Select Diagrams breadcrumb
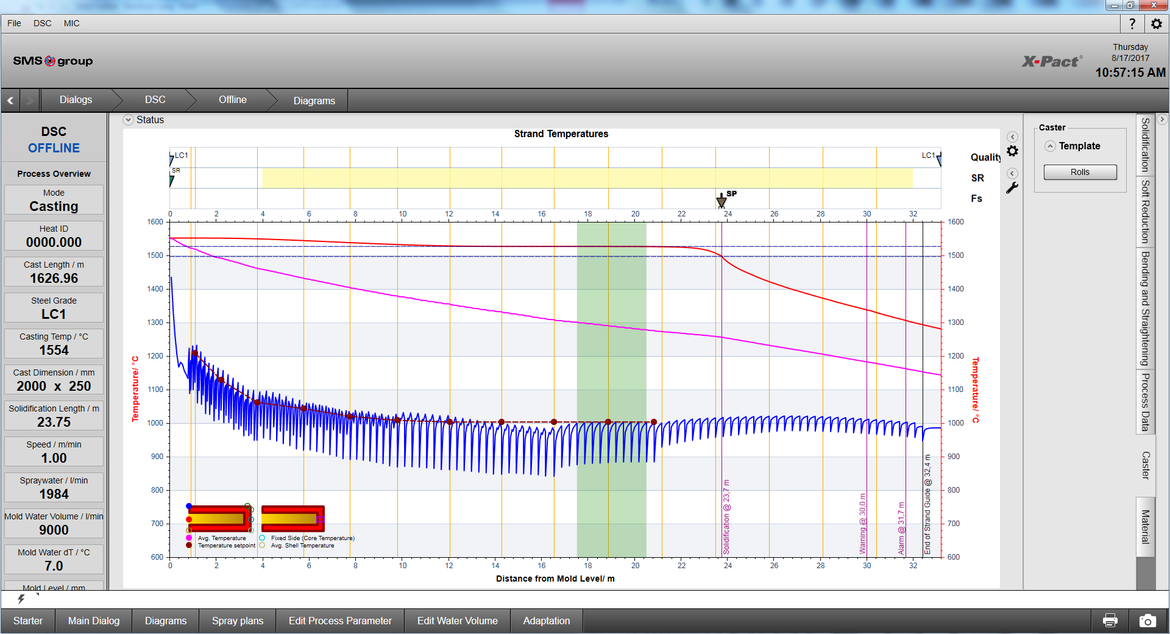Screen dimensions: 1170x634 click(314, 100)
